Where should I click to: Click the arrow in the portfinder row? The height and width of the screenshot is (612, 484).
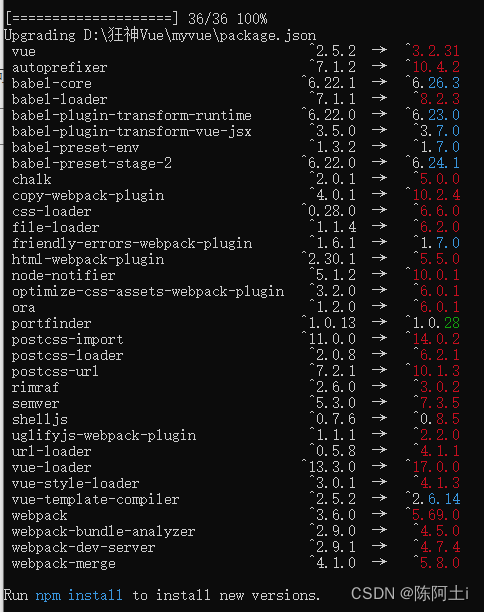(379, 322)
